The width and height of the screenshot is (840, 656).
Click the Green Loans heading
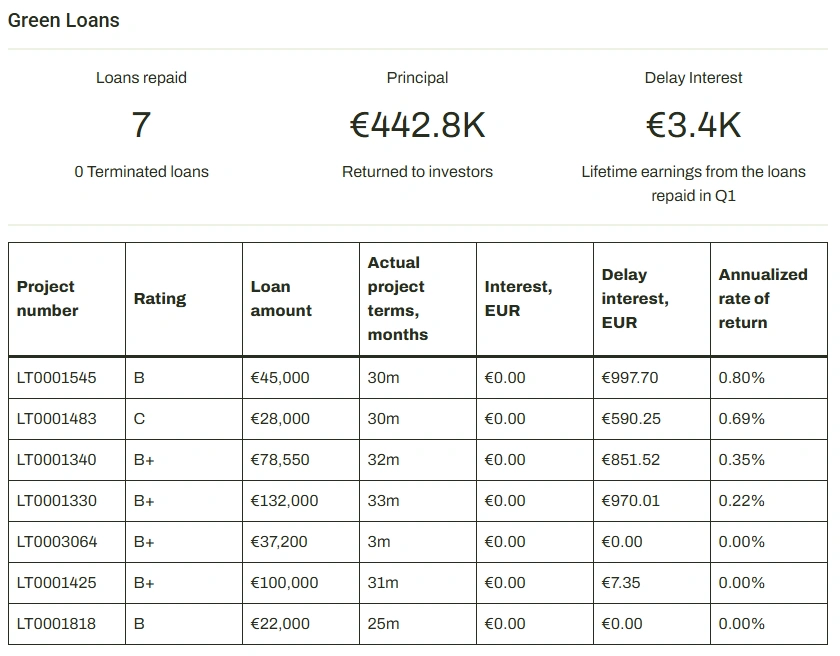pyautogui.click(x=64, y=20)
